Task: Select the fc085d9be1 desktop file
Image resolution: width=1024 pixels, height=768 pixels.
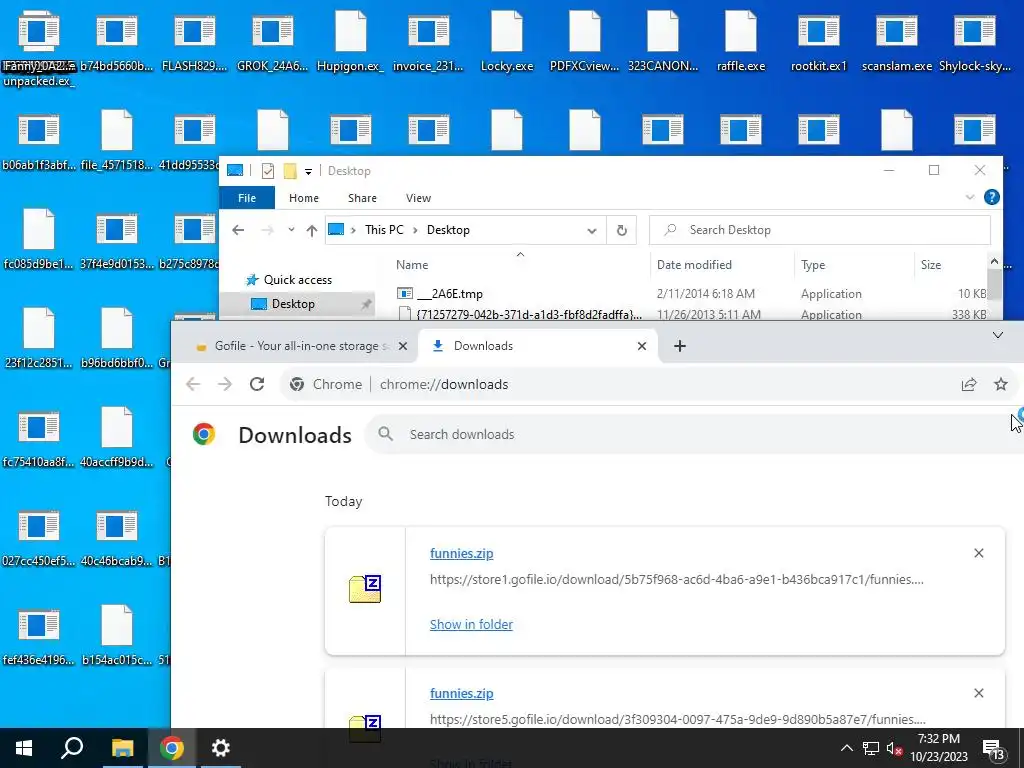Action: (39, 239)
